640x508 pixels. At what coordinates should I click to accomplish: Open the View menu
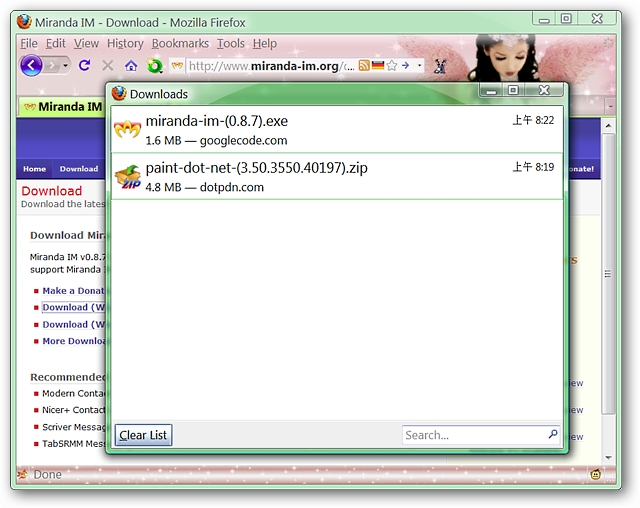pos(86,43)
